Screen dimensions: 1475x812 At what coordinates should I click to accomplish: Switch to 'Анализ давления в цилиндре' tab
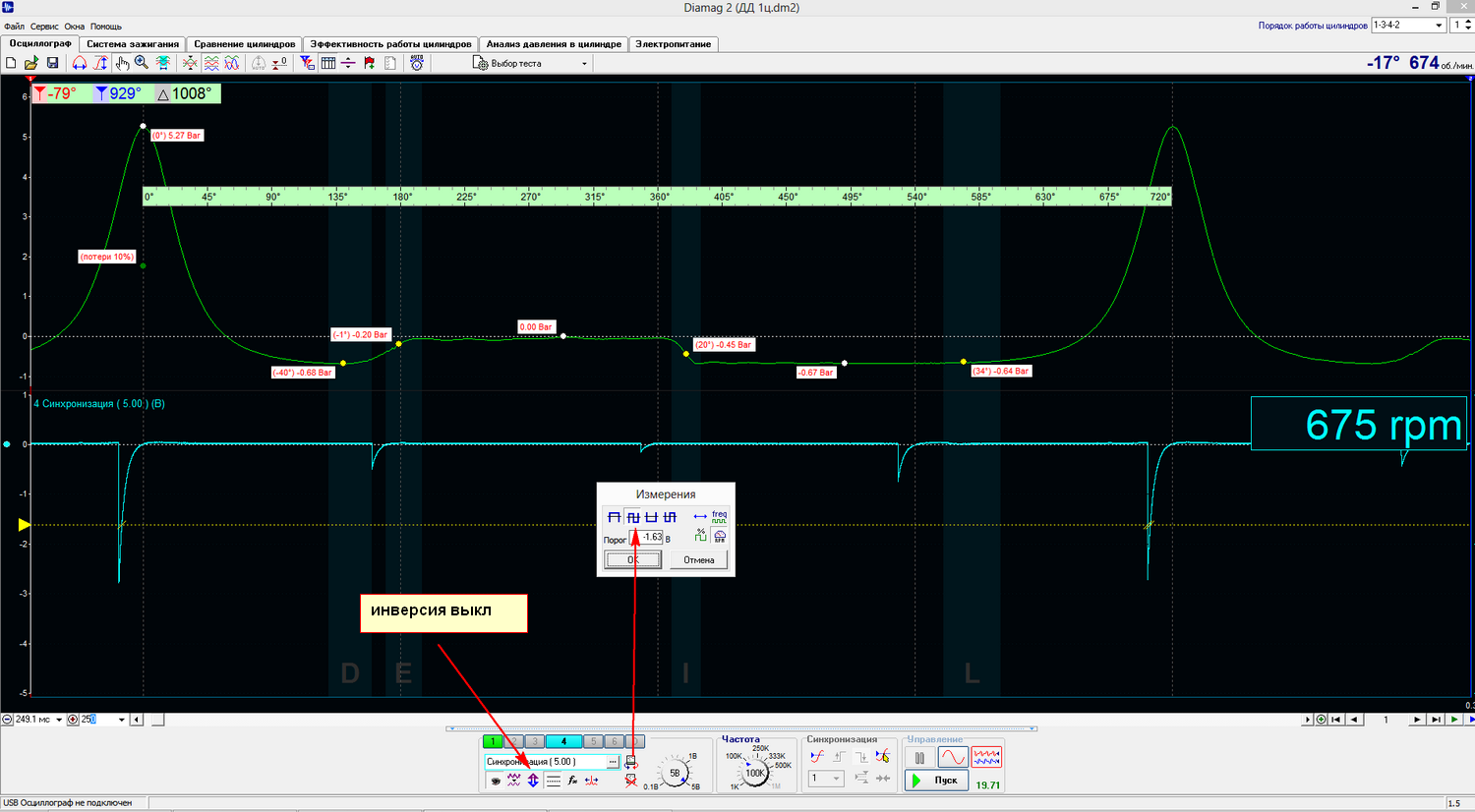click(x=554, y=44)
